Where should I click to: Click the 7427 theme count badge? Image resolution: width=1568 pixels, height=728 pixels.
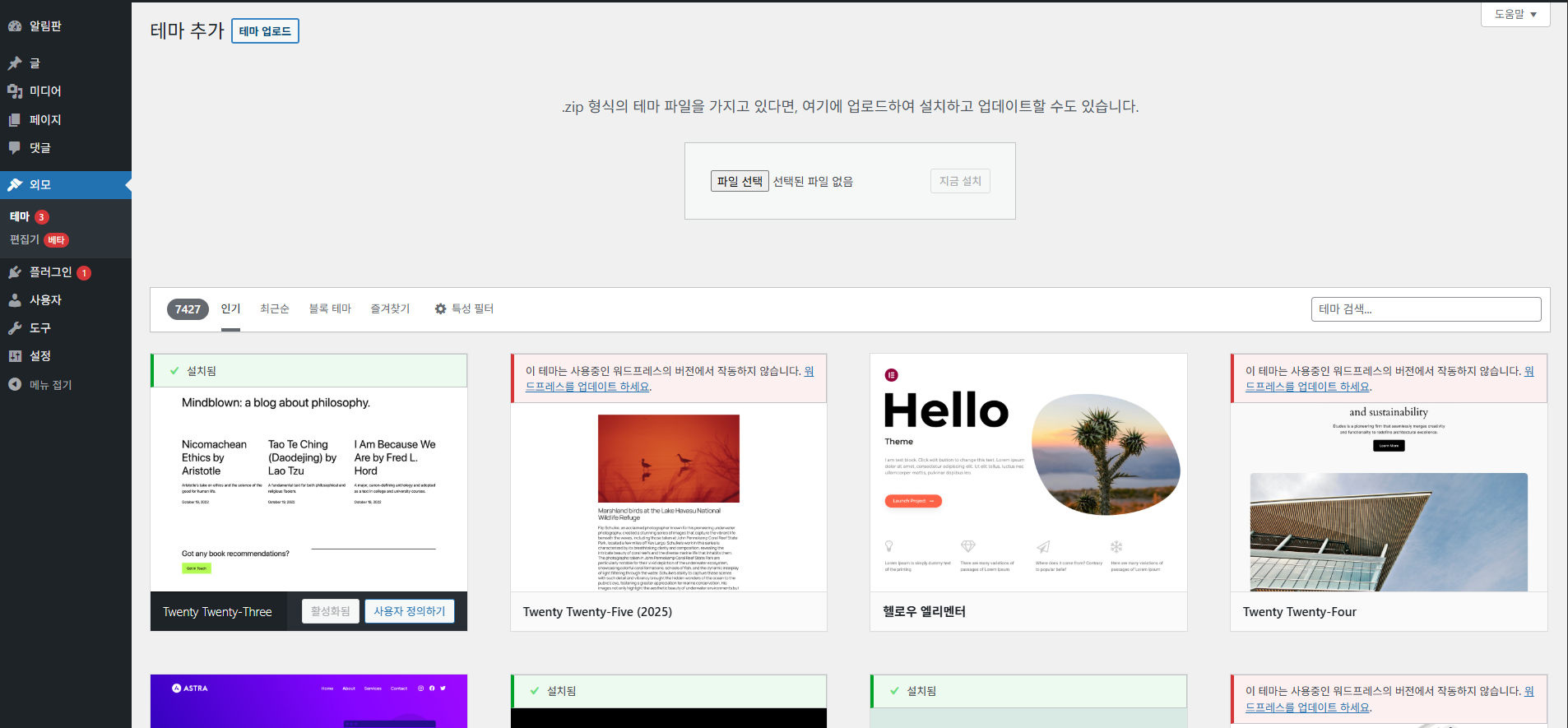point(188,309)
